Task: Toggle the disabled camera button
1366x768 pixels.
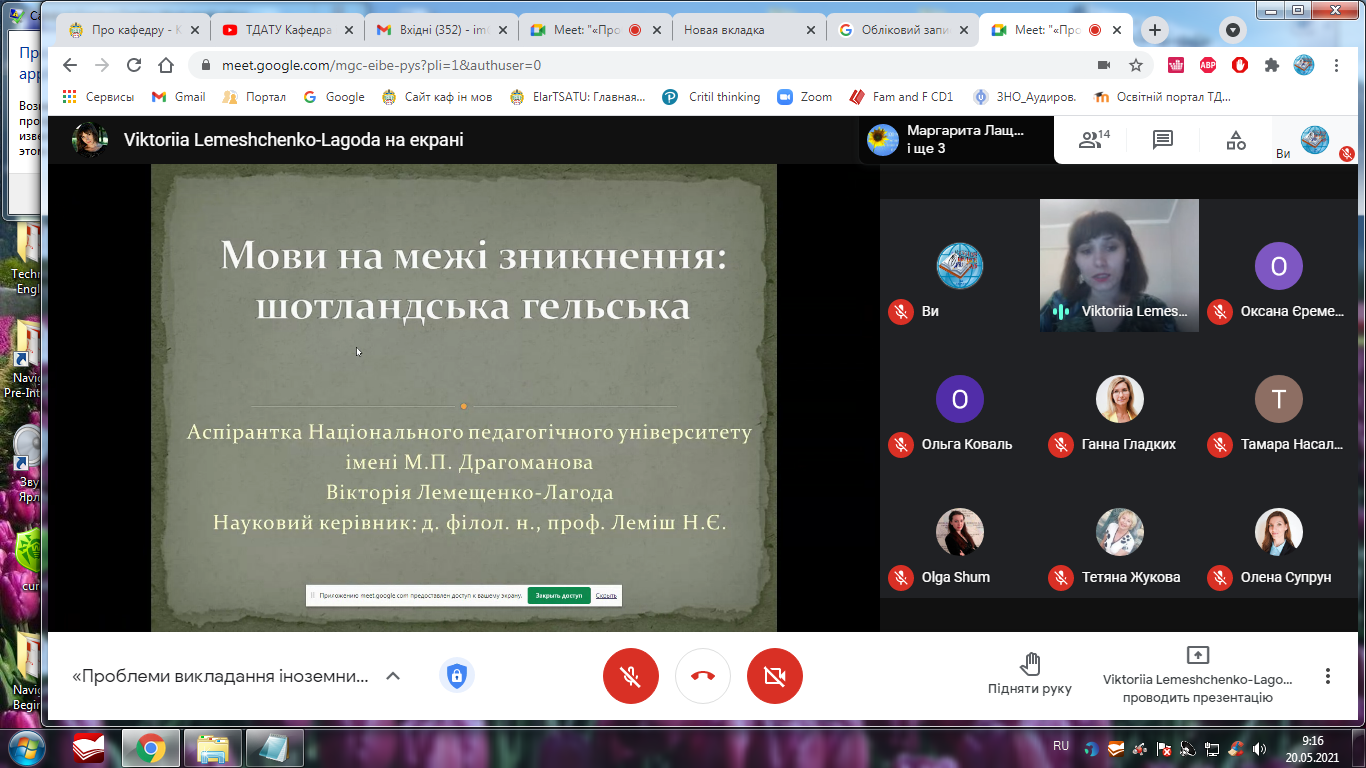Action: click(x=775, y=676)
